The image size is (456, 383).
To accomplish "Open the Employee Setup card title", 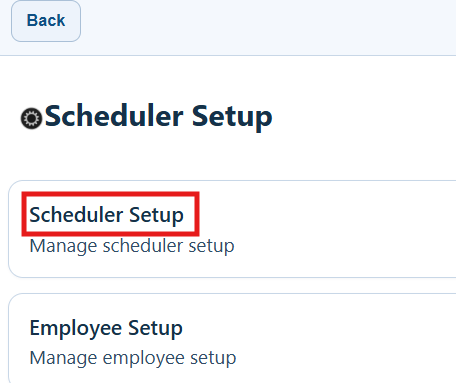I will (106, 328).
